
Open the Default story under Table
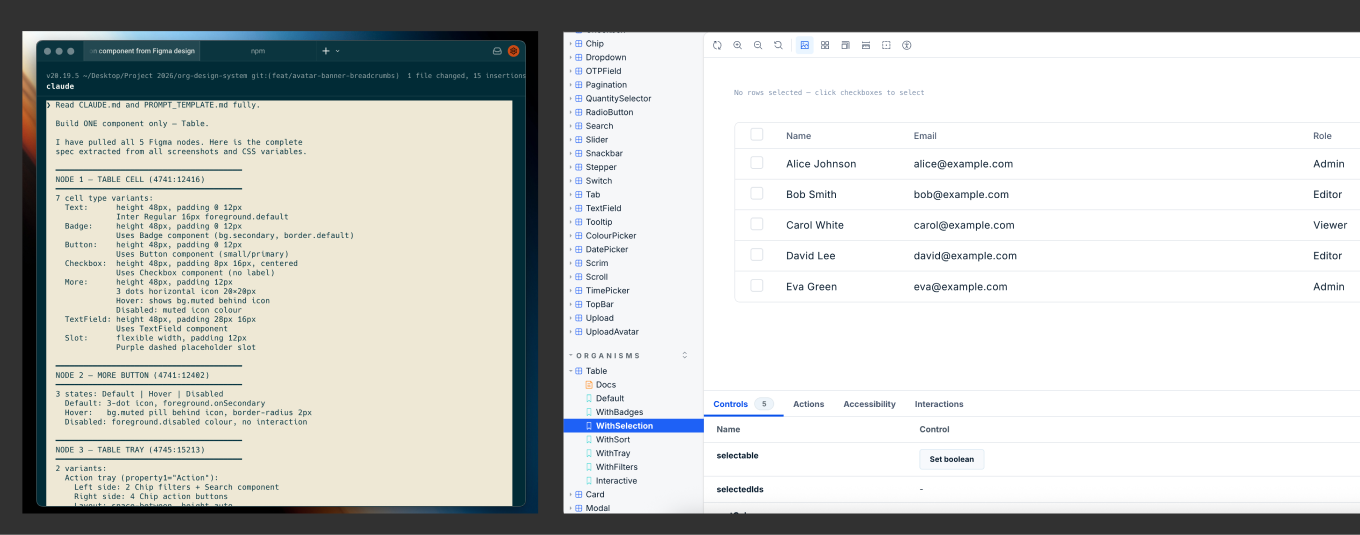coord(610,398)
